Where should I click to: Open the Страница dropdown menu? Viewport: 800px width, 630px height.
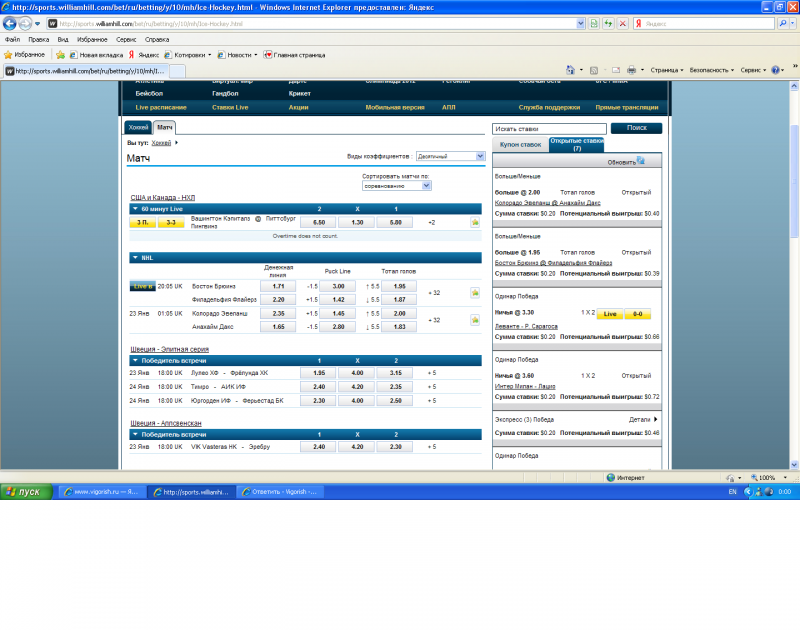click(x=666, y=70)
